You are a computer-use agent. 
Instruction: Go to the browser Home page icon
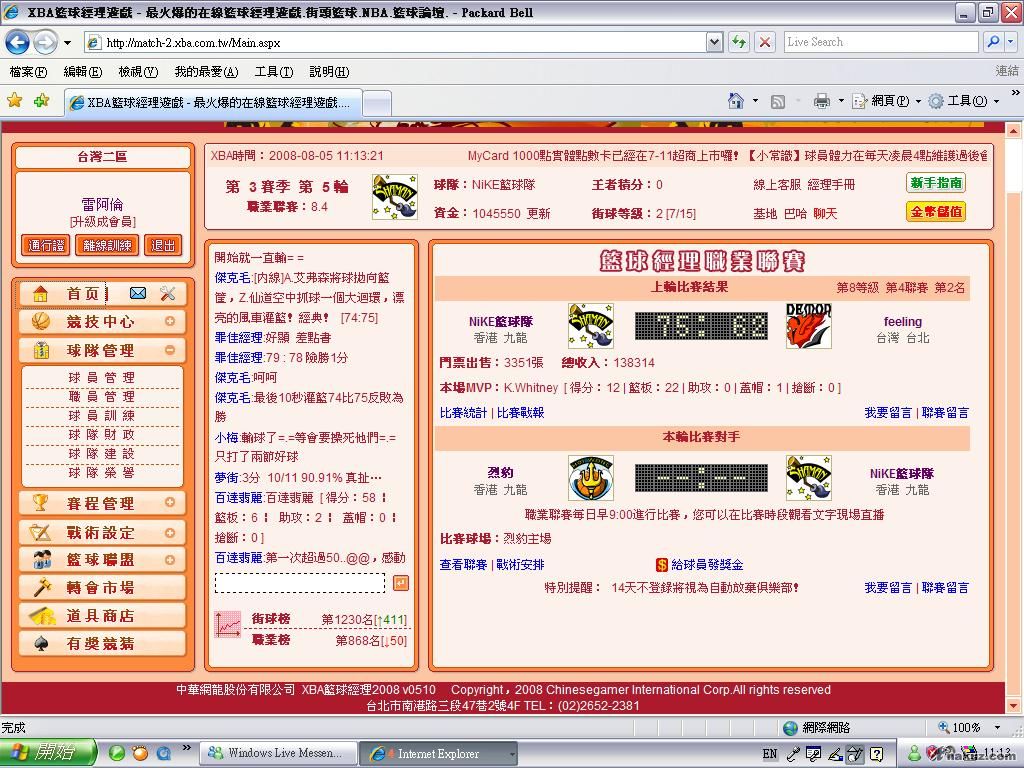pyautogui.click(x=736, y=101)
